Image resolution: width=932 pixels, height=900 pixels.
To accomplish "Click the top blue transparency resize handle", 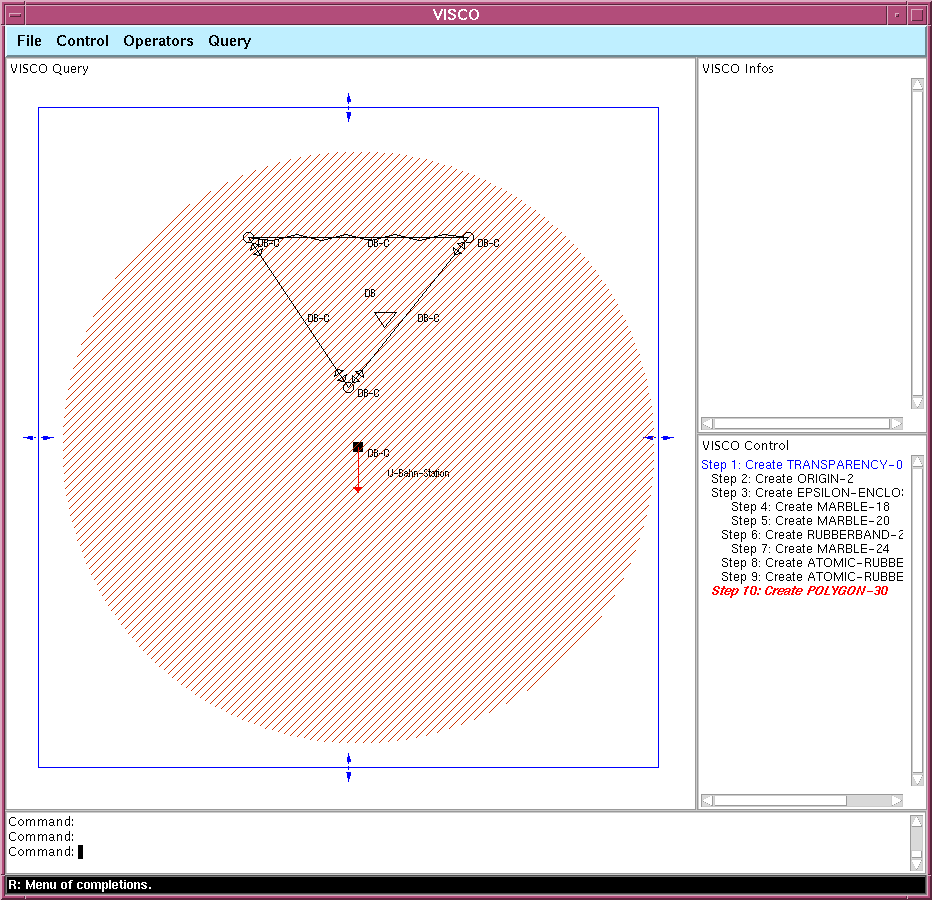I will click(x=348, y=107).
